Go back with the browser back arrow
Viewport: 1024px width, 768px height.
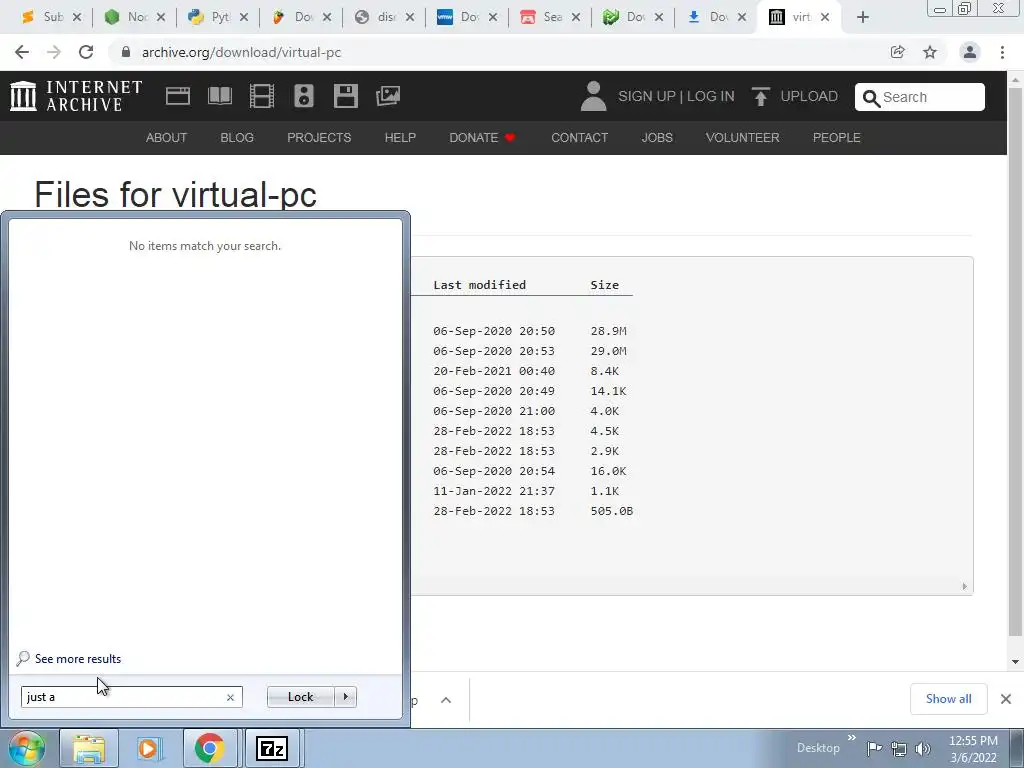pos(22,52)
